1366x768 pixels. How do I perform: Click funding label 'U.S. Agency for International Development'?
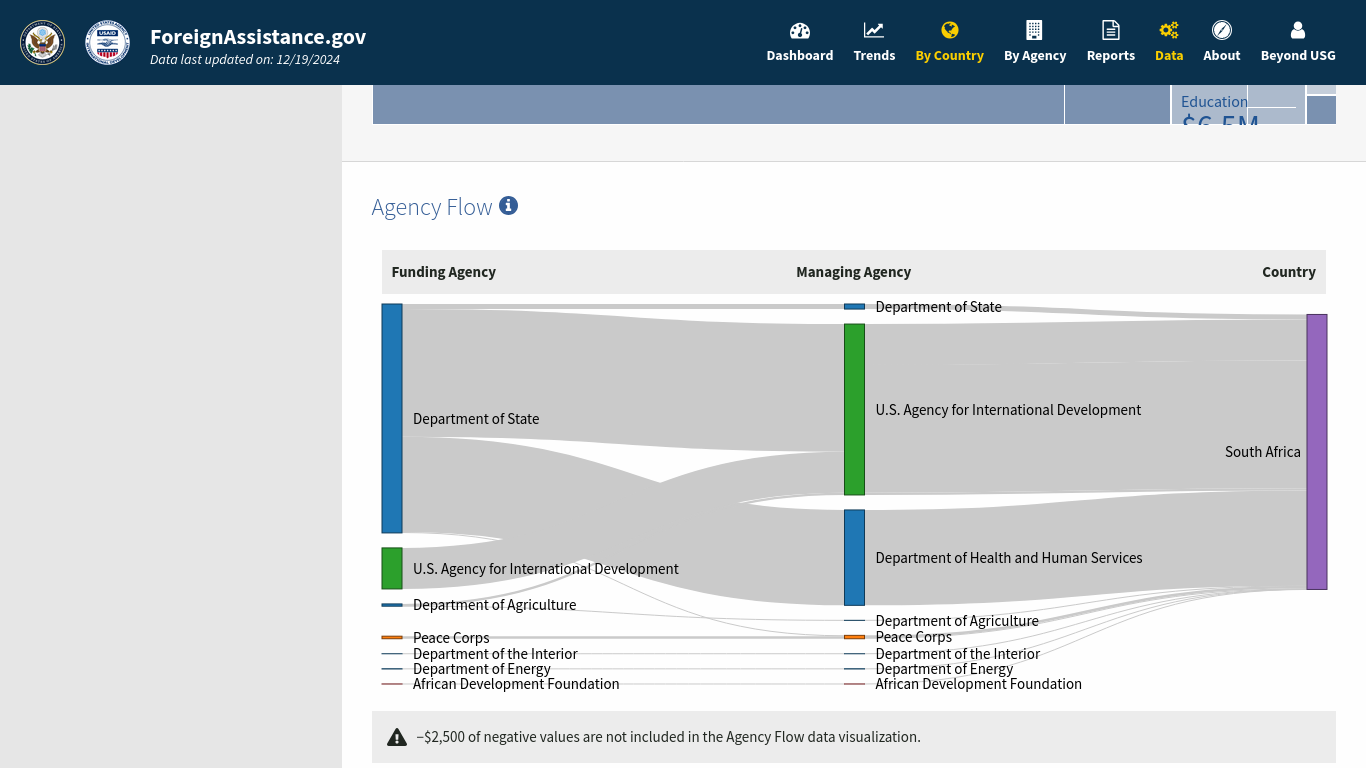546,569
